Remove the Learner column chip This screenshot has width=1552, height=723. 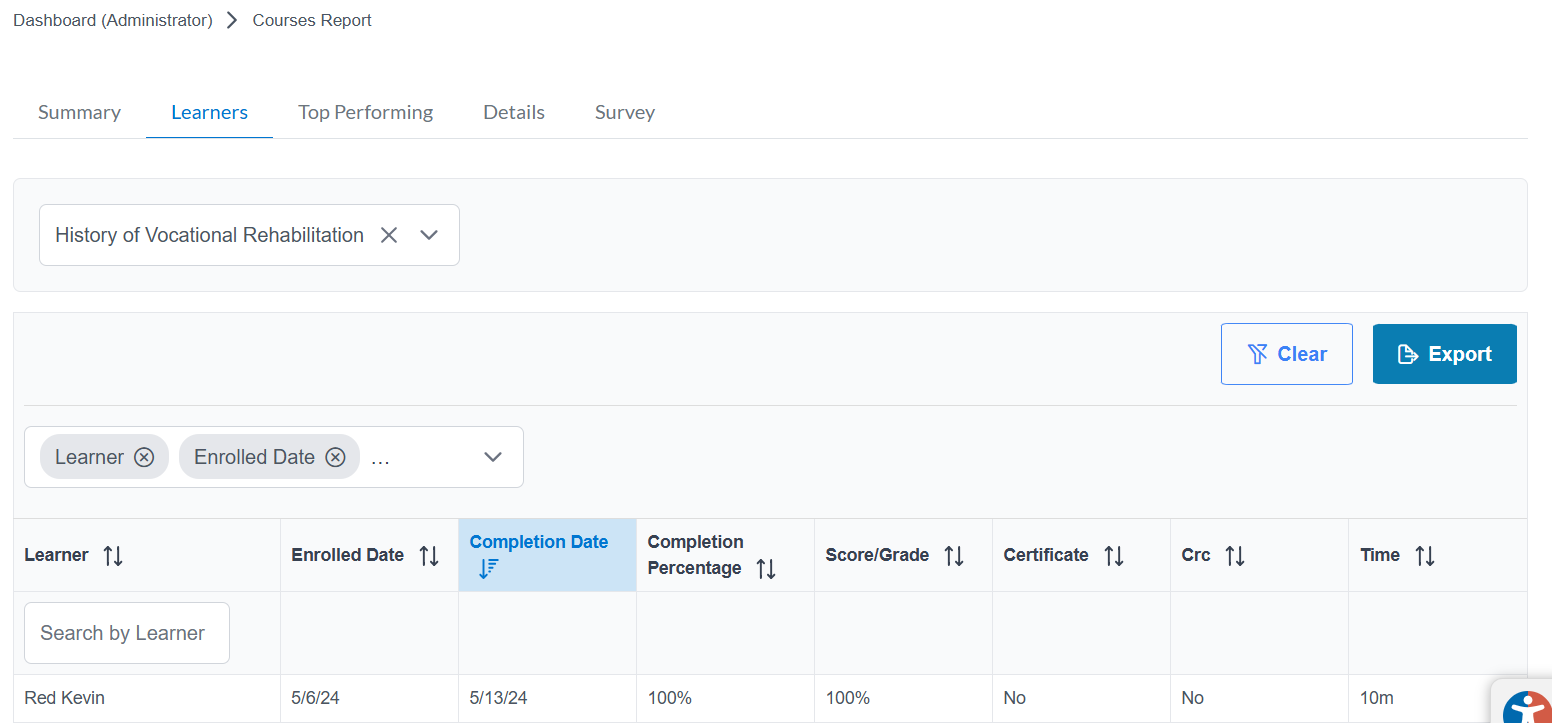tap(144, 457)
